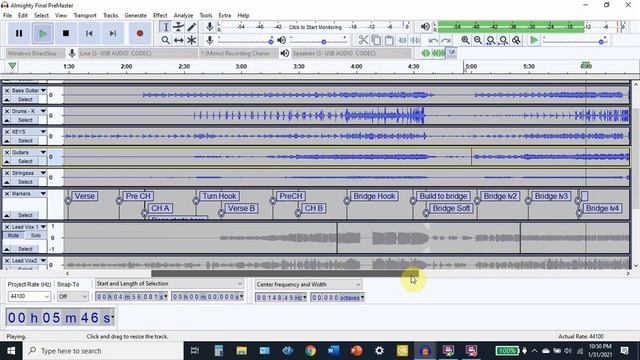
Task: Click the horizontal timeline scrollbar thumb
Action: coord(285,273)
